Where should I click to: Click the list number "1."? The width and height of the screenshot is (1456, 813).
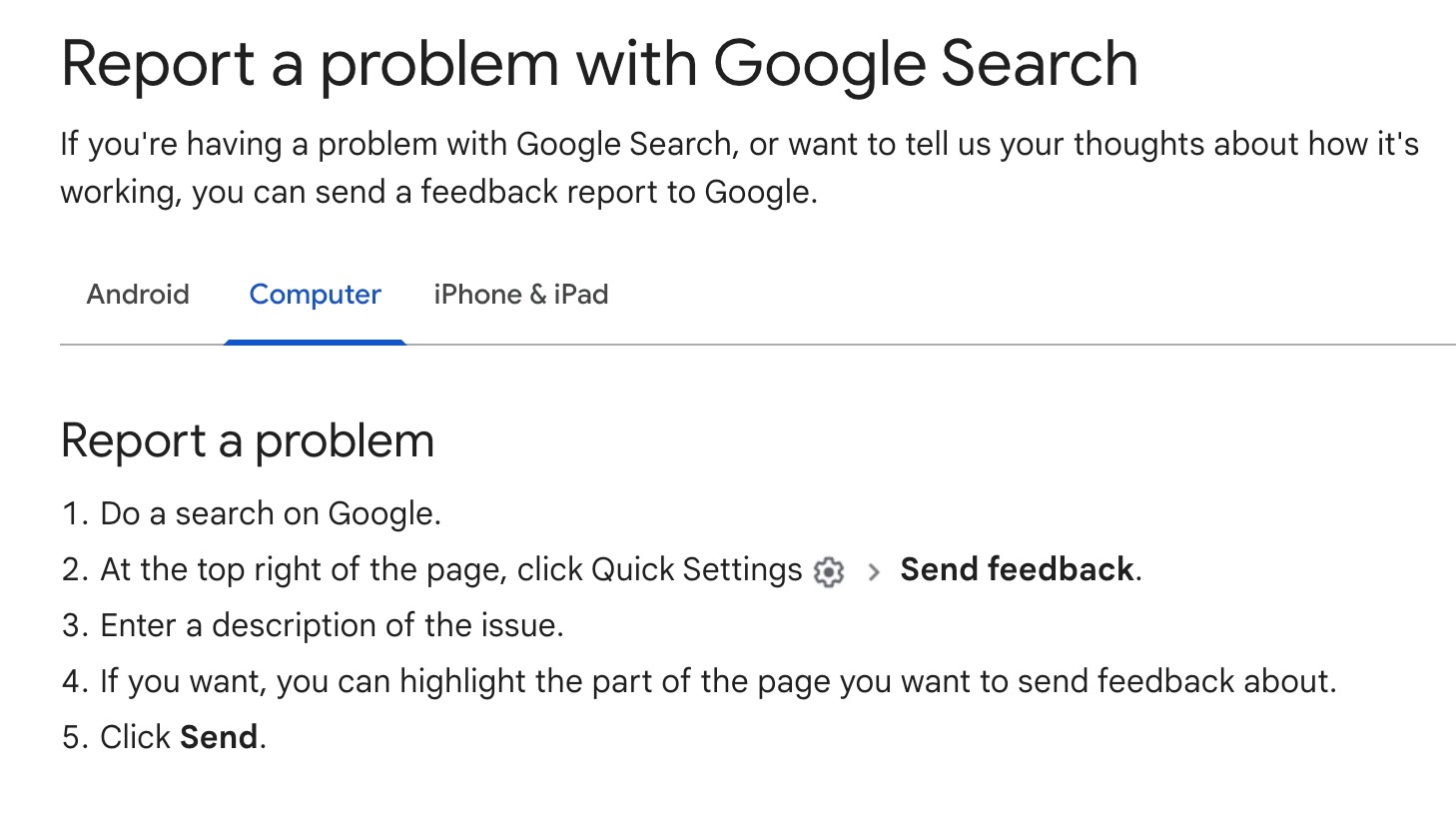tap(76, 513)
